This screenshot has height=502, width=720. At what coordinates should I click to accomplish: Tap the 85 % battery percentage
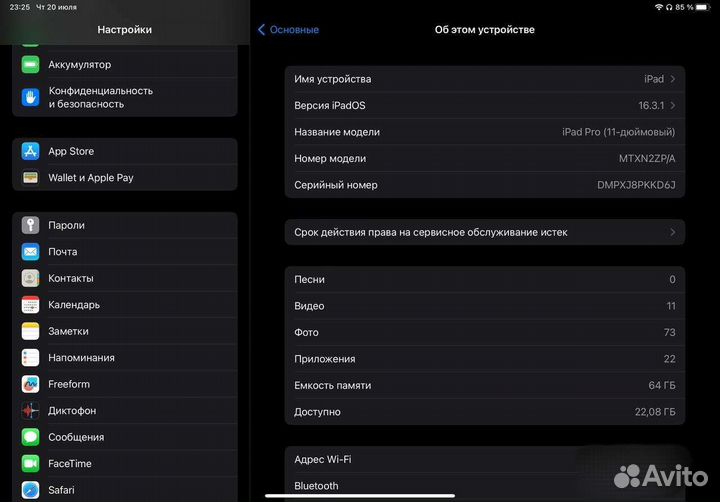[x=684, y=7]
